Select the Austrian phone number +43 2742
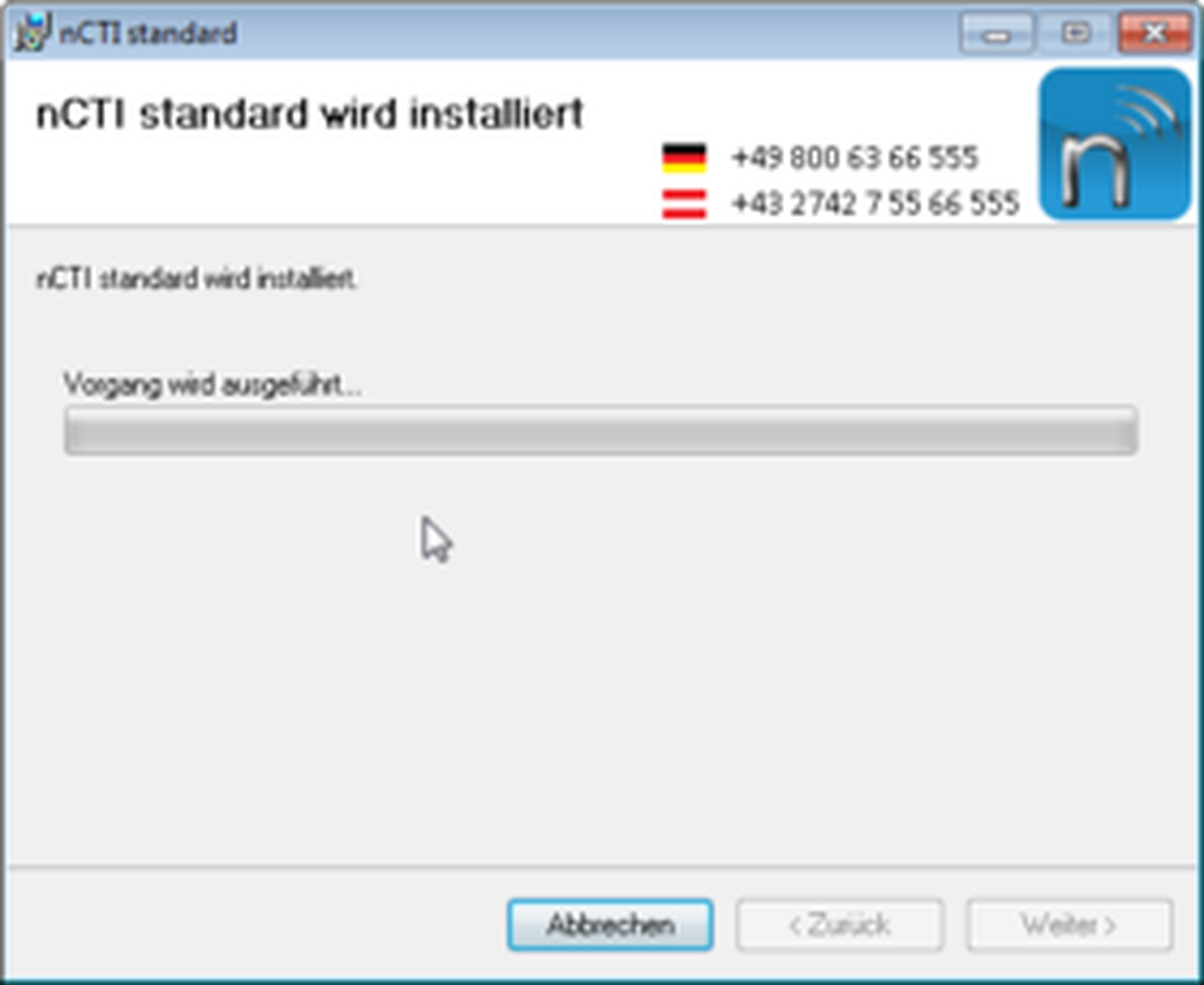 875,204
